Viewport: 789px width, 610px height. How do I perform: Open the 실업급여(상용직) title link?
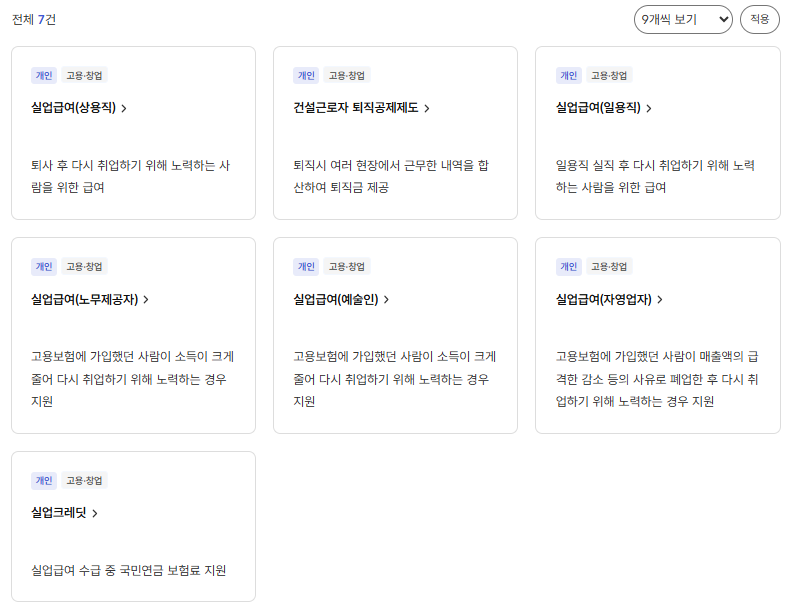pyautogui.click(x=73, y=108)
